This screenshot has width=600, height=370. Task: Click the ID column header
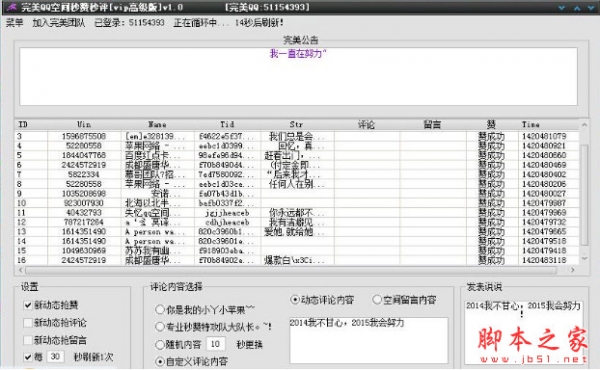click(x=31, y=124)
